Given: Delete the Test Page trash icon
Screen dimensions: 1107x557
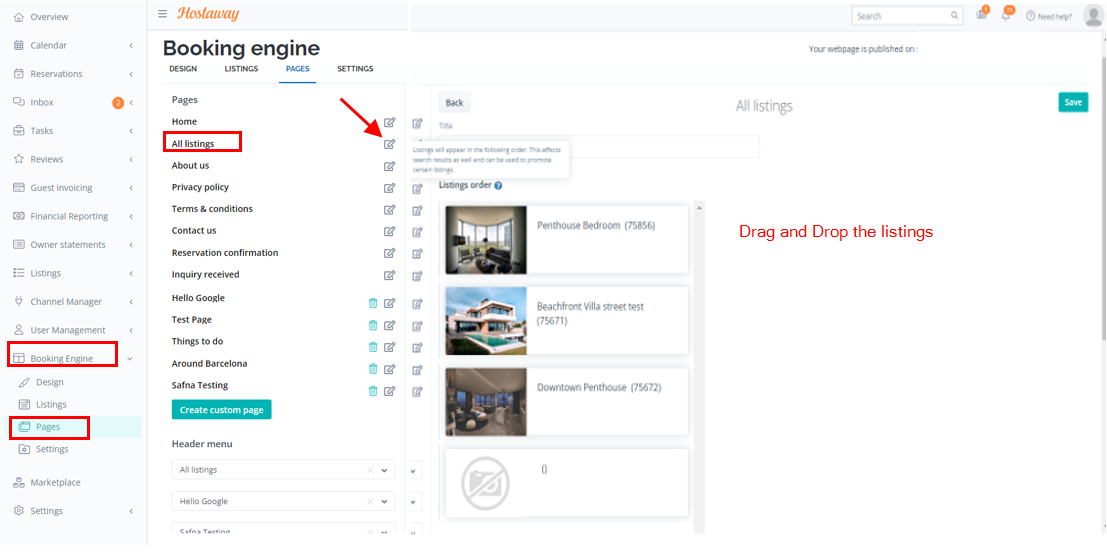Looking at the screenshot, I should click(373, 325).
